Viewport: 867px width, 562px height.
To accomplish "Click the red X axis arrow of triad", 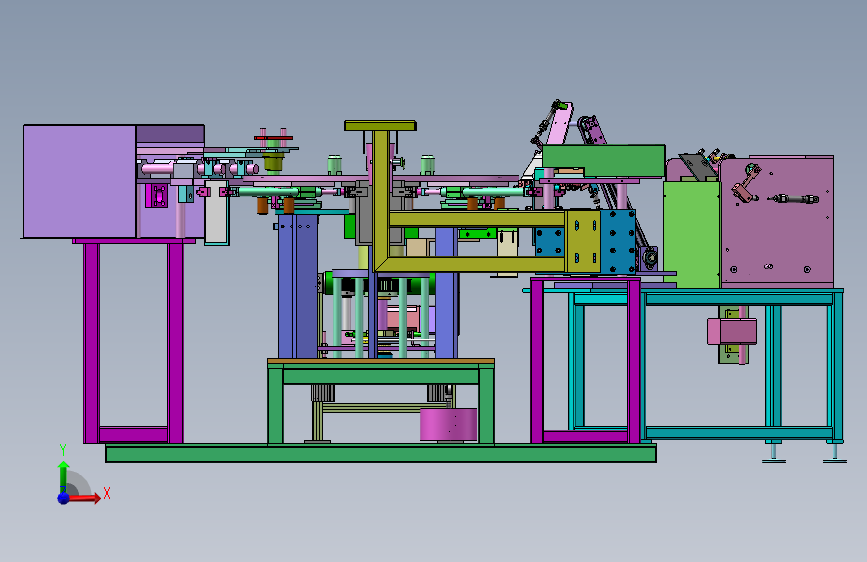I will [84, 498].
